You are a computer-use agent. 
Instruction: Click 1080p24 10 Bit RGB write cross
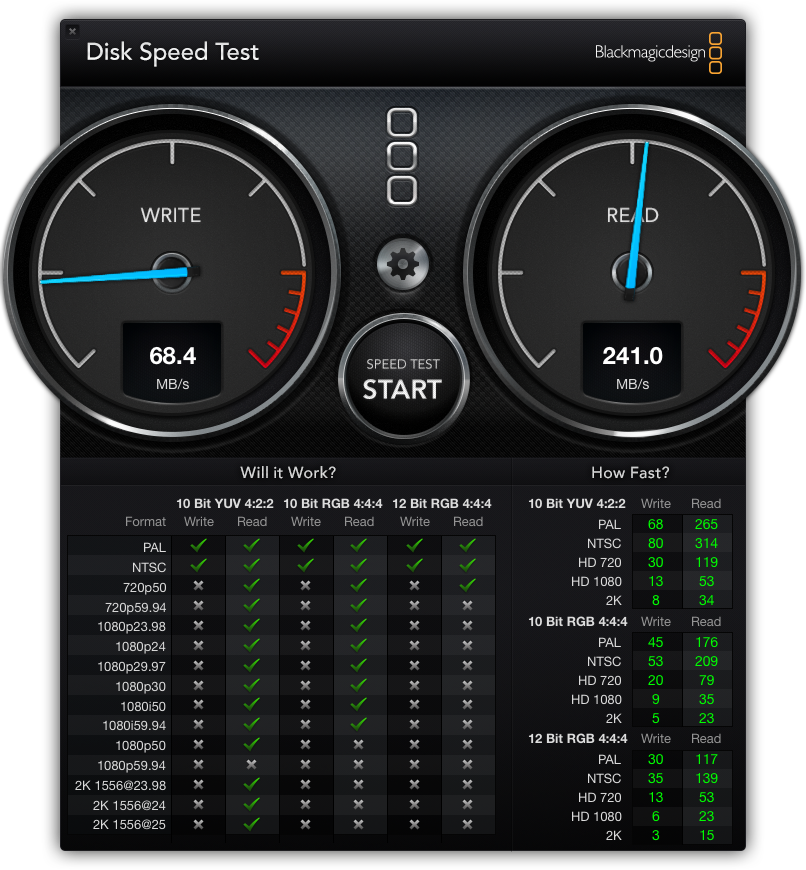pos(305,645)
